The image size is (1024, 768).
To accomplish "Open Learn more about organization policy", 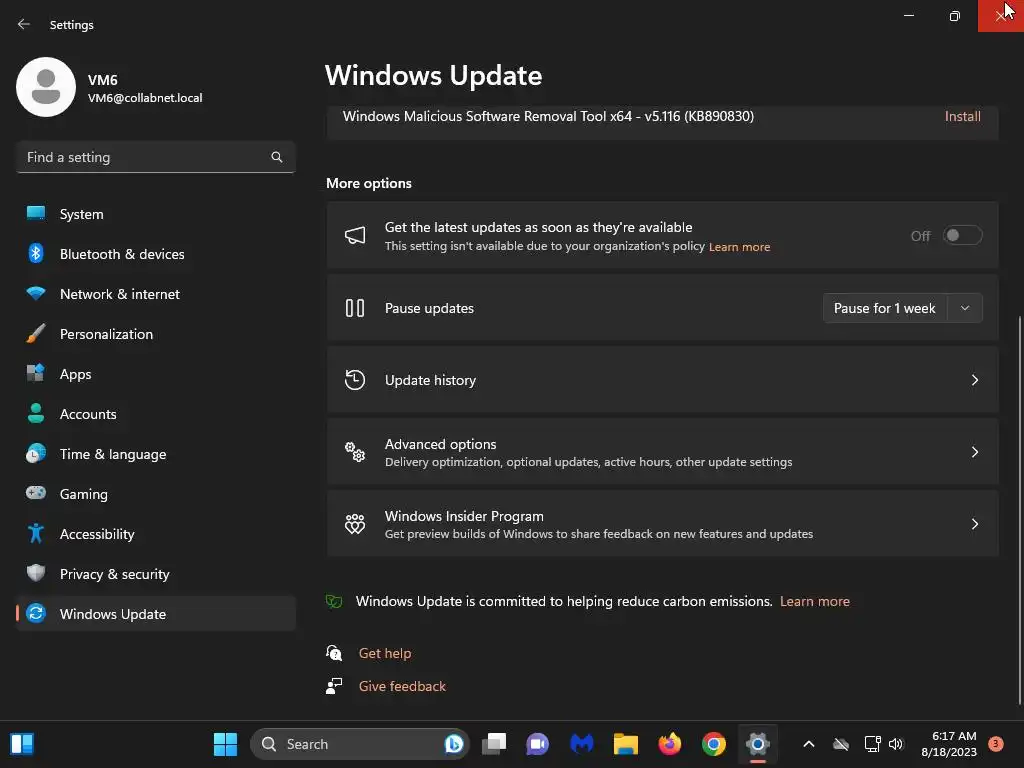I will [739, 247].
